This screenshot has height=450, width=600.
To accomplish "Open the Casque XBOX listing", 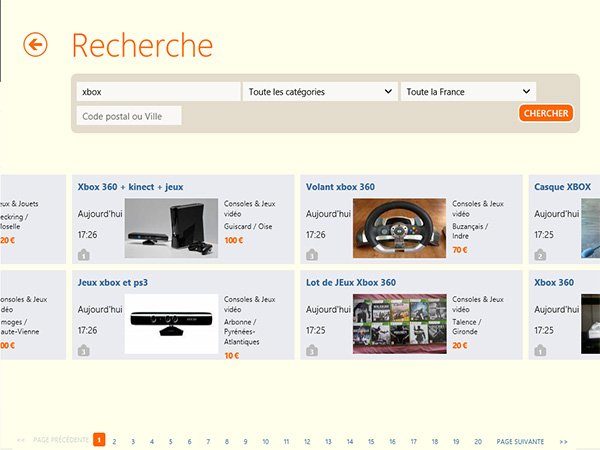I will coord(562,187).
